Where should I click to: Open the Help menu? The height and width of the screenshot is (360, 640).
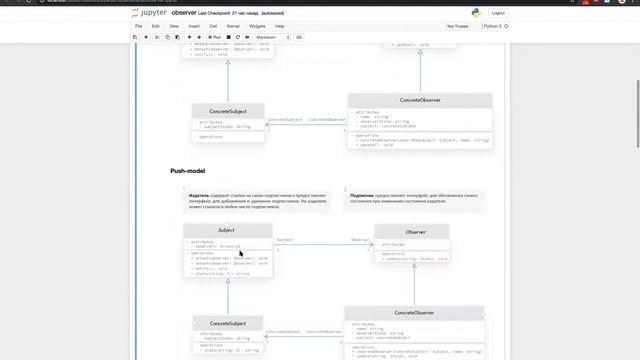(x=280, y=26)
